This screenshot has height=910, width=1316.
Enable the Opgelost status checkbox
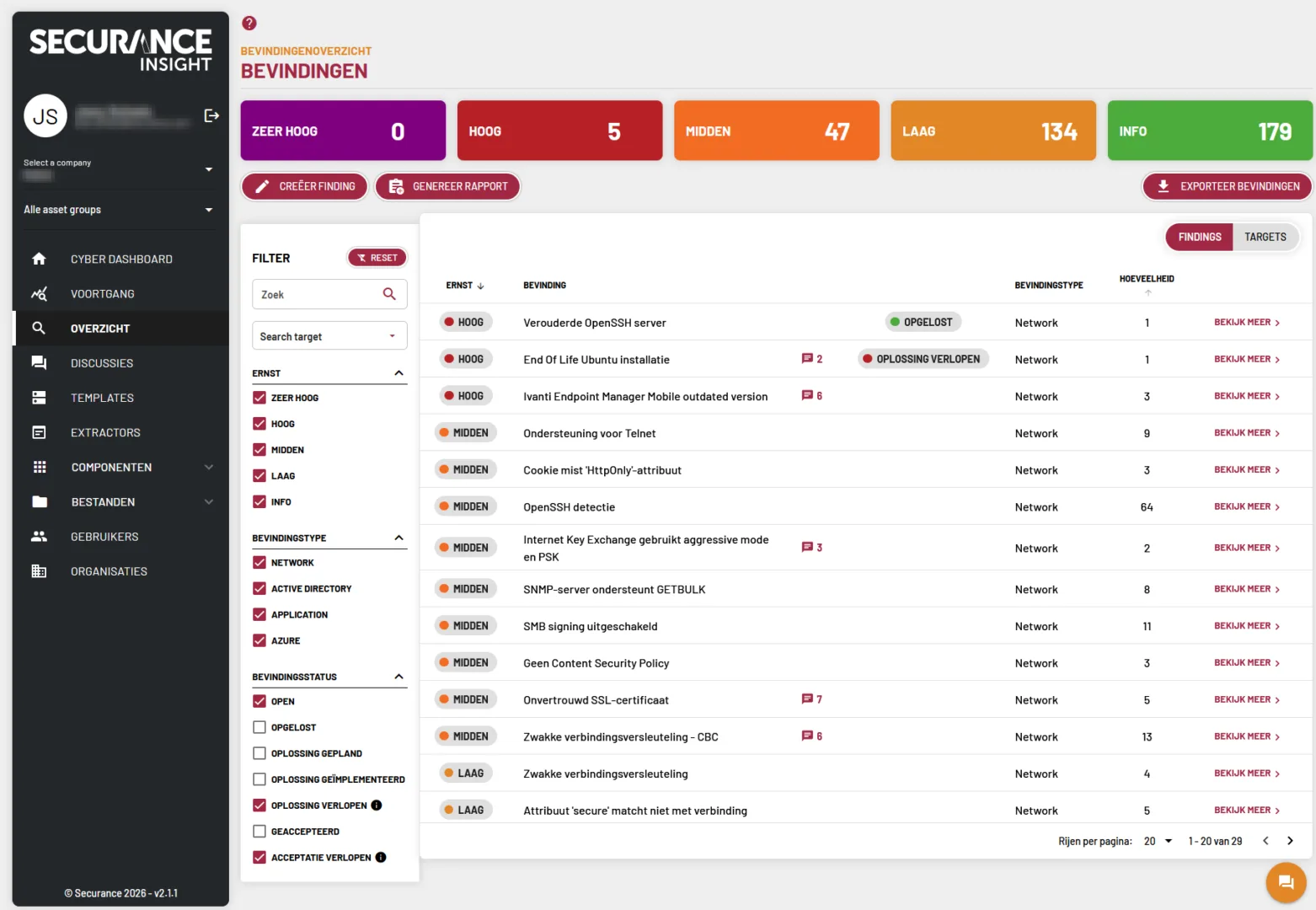pos(259,727)
